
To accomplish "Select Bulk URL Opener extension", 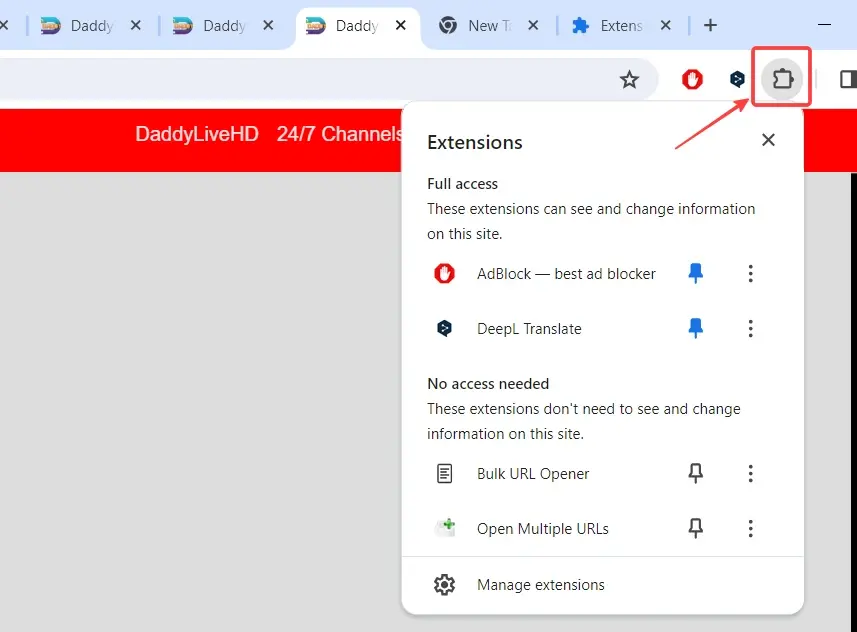I will (532, 474).
